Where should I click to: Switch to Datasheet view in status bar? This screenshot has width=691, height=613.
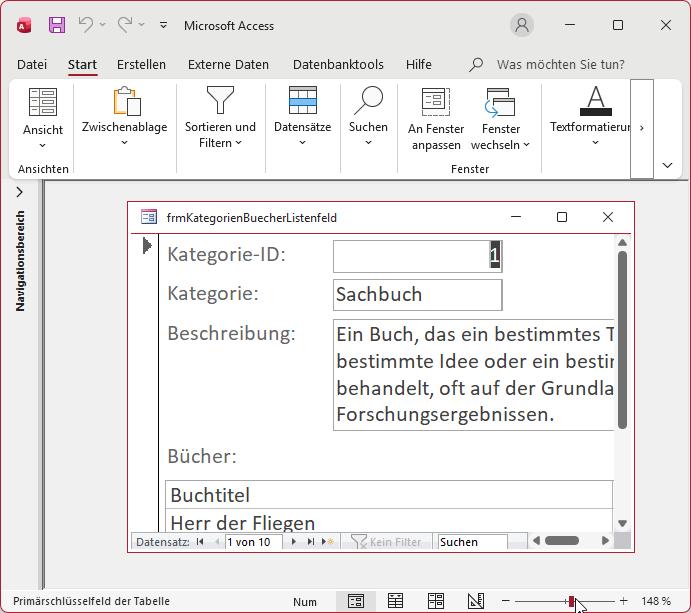click(x=395, y=601)
